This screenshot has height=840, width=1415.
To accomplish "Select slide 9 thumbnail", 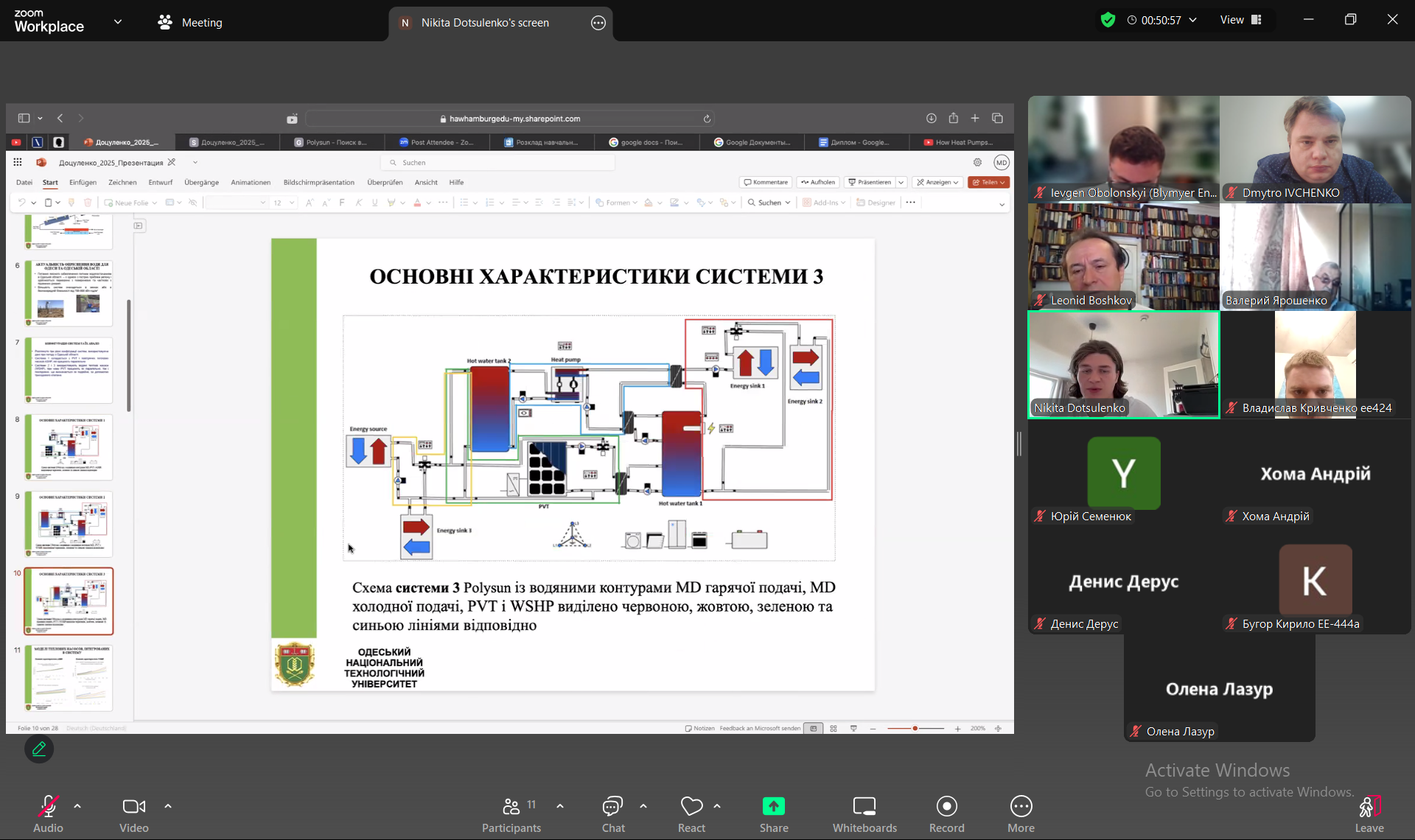I will click(69, 523).
